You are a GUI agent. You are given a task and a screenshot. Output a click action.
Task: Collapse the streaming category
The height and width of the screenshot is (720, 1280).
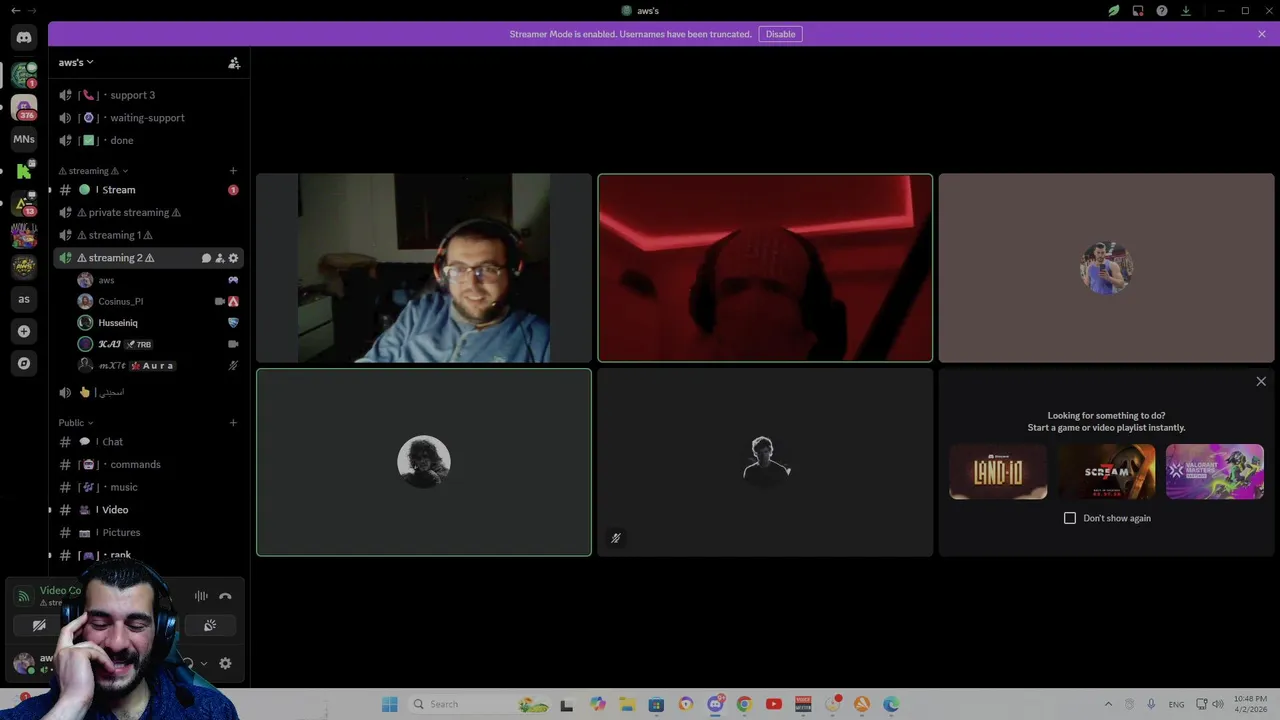coord(93,171)
